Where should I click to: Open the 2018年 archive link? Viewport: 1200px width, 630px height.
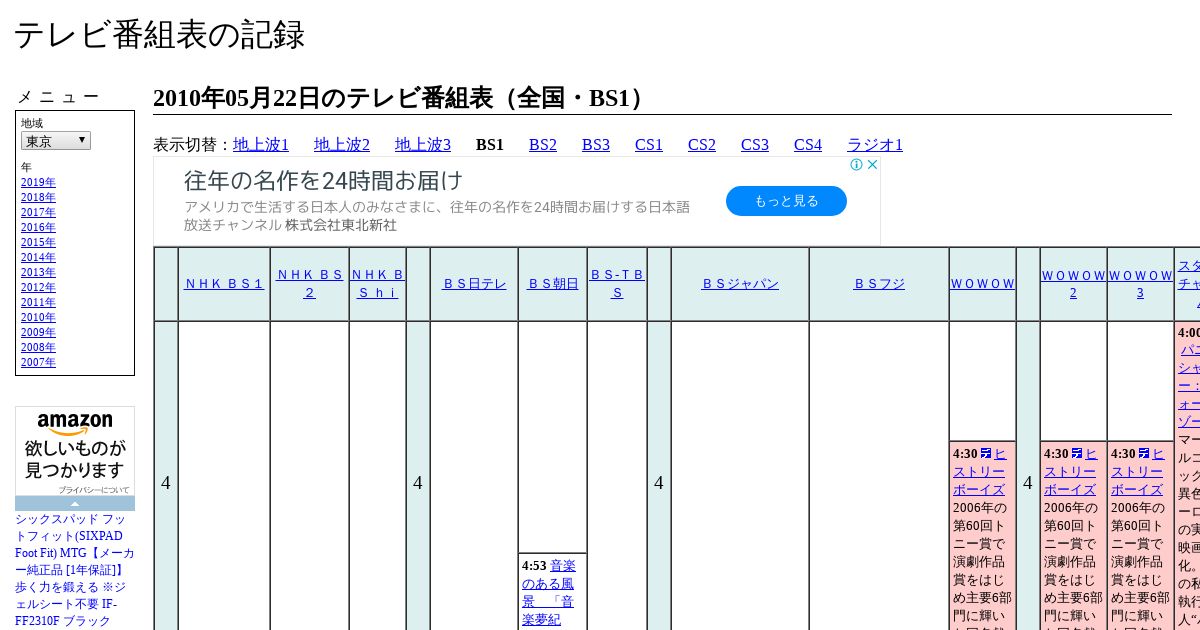coord(38,198)
